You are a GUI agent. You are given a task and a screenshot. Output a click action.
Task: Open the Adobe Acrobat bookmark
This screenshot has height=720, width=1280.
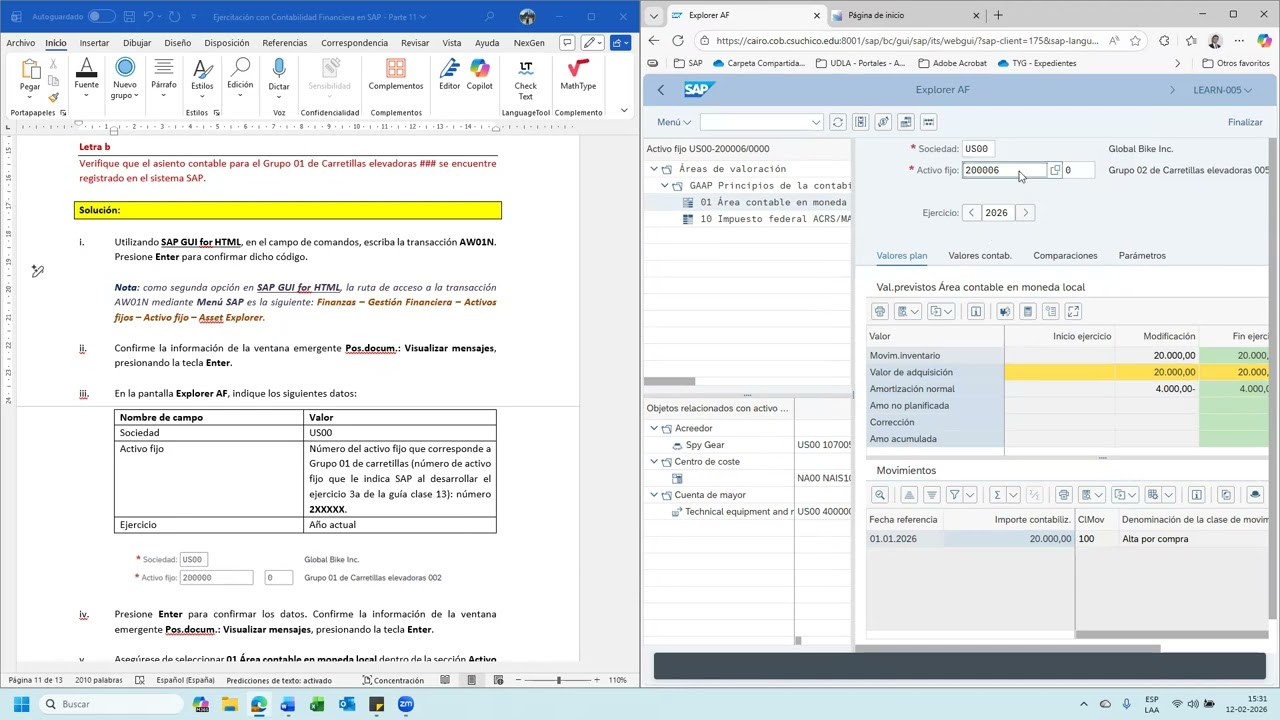(951, 63)
